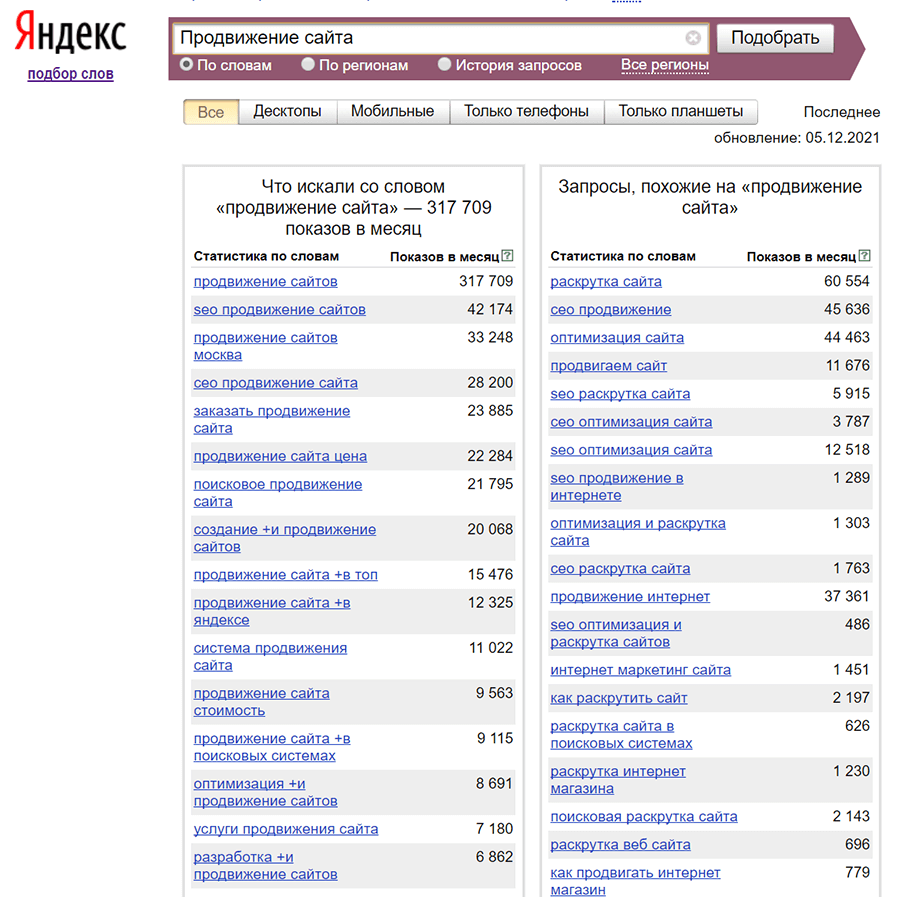Select the «Все» devices tab
The width and height of the screenshot is (900, 897).
tap(210, 111)
